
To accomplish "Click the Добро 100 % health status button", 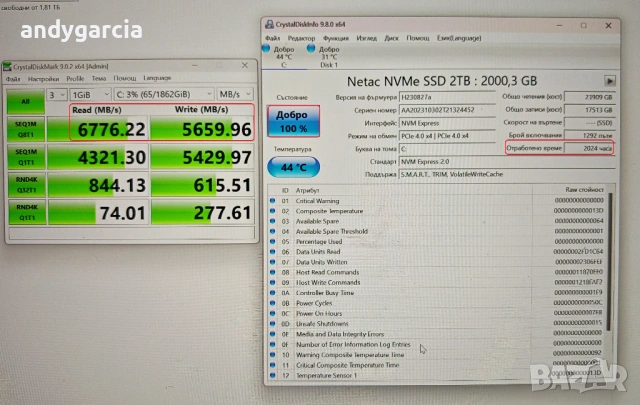I will pos(293,121).
